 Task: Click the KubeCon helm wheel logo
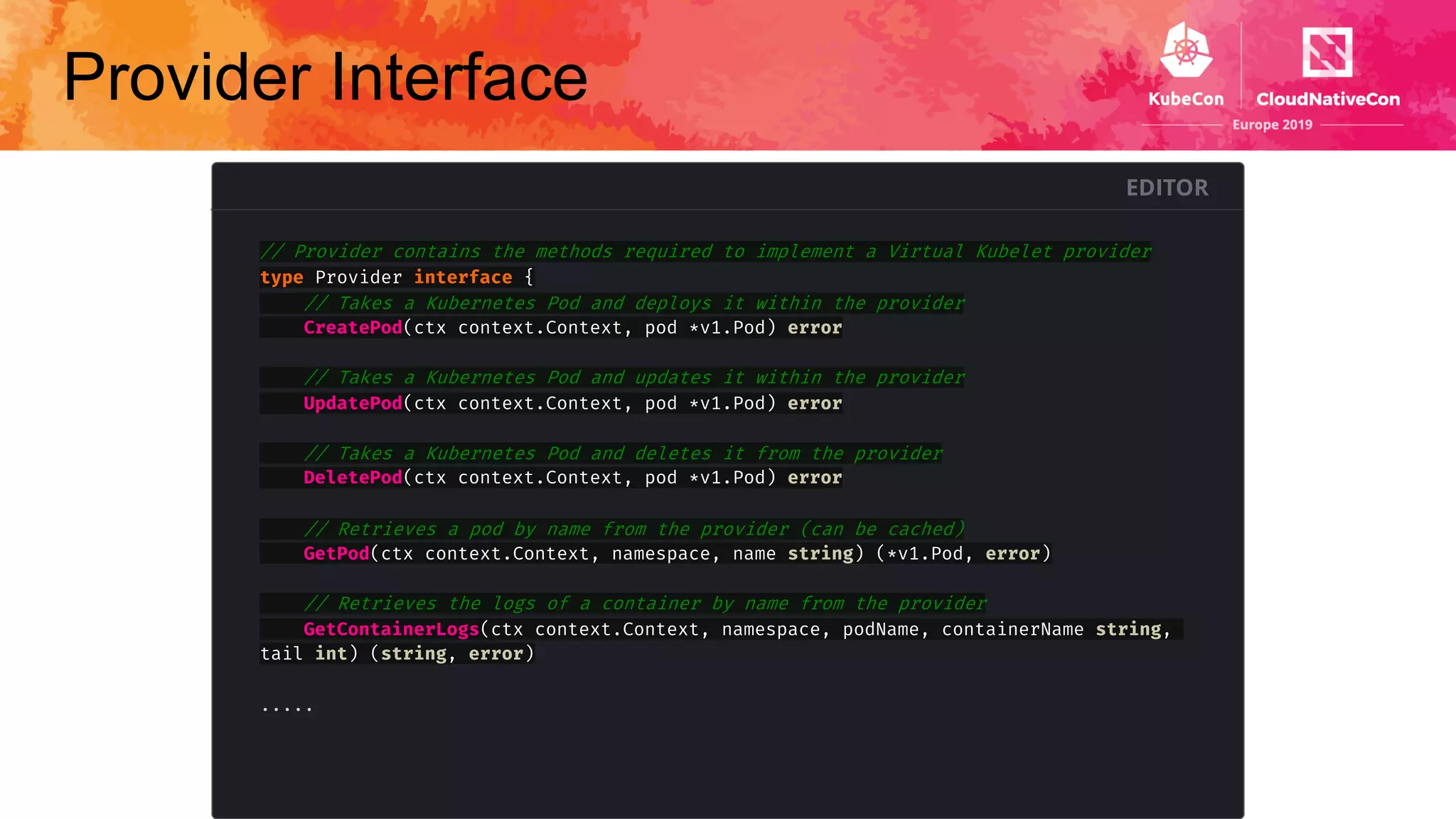[1186, 49]
